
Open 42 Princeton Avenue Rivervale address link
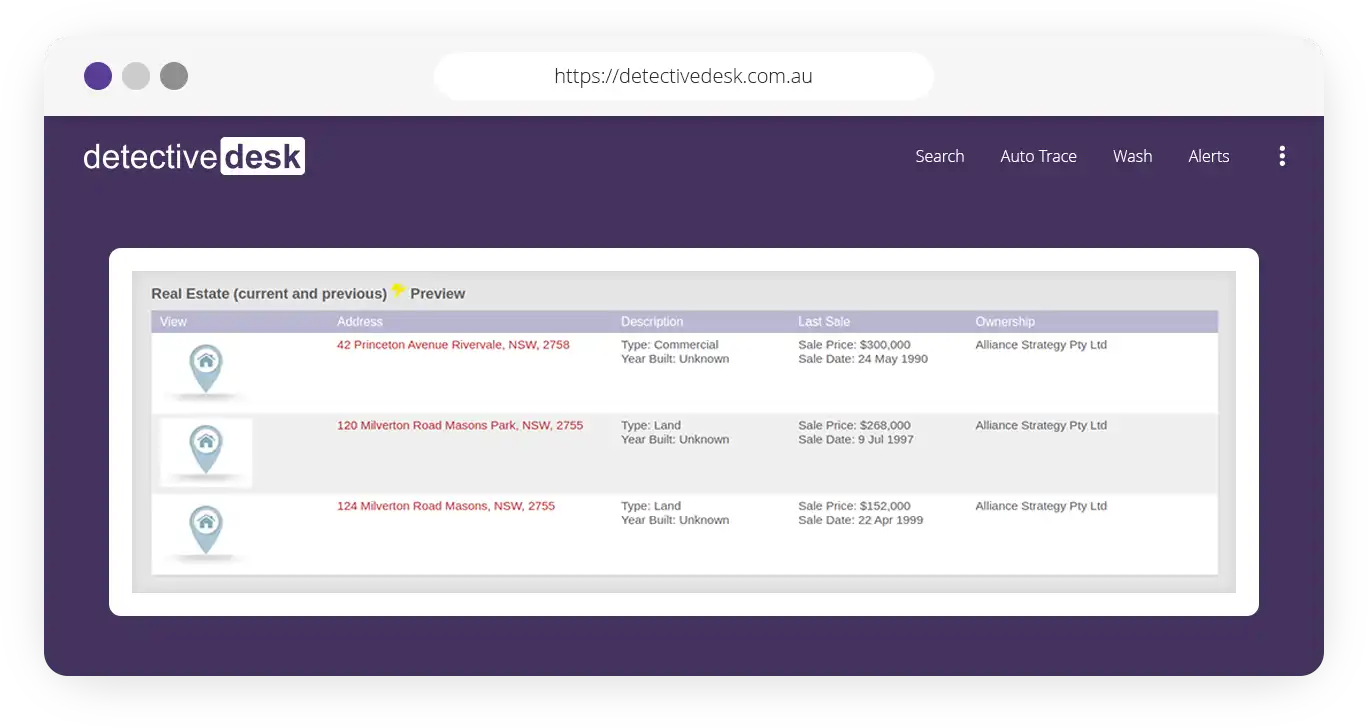pyautogui.click(x=453, y=345)
